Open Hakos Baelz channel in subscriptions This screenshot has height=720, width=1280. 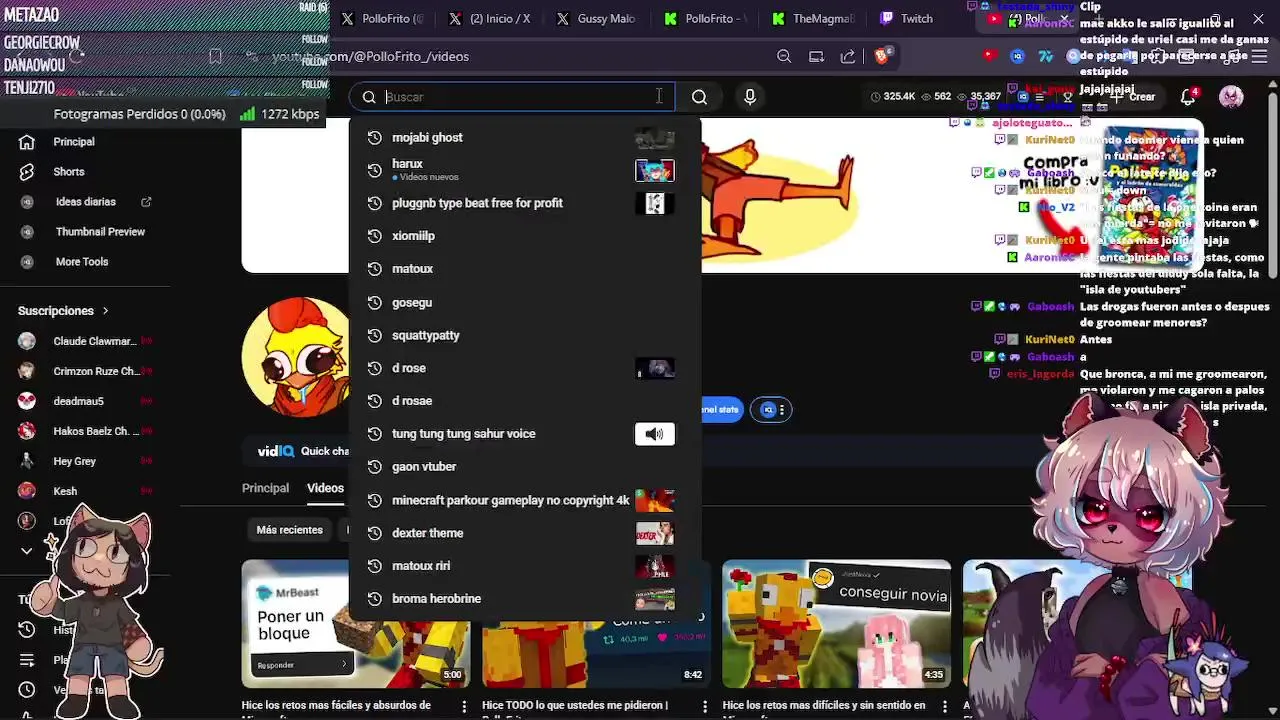(85, 431)
